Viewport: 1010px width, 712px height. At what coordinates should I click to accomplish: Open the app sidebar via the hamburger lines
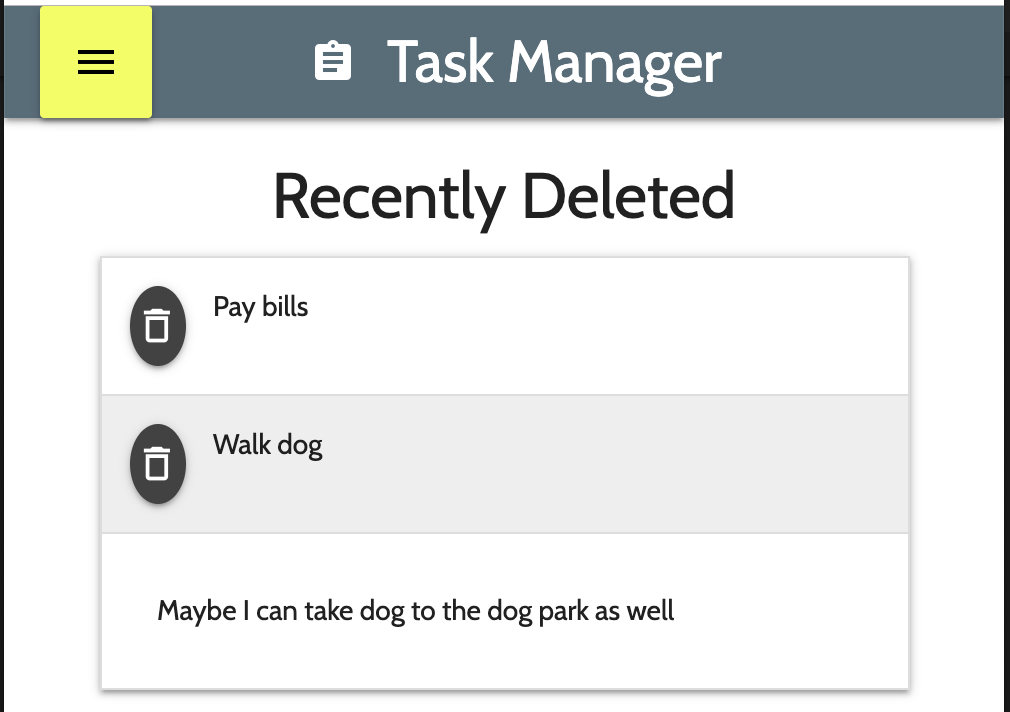click(x=96, y=62)
